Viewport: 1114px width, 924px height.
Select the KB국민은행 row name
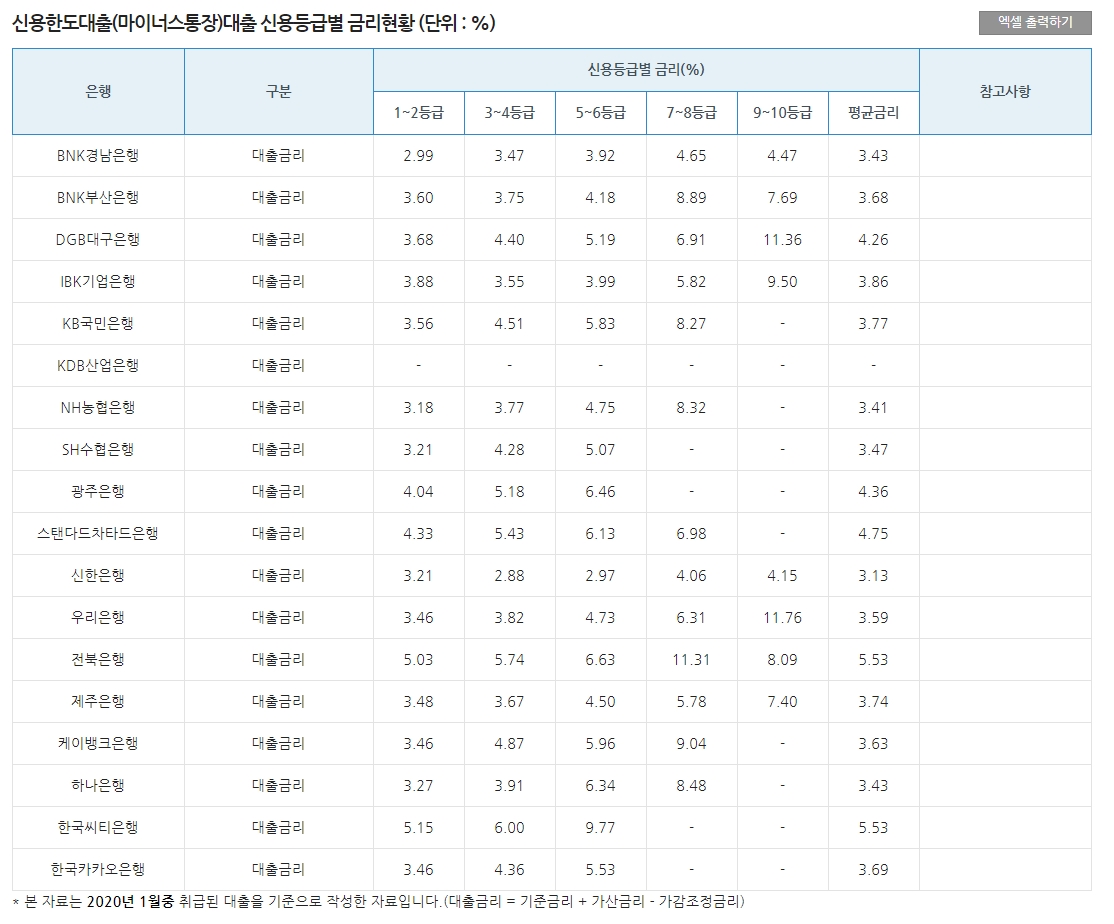coord(98,323)
